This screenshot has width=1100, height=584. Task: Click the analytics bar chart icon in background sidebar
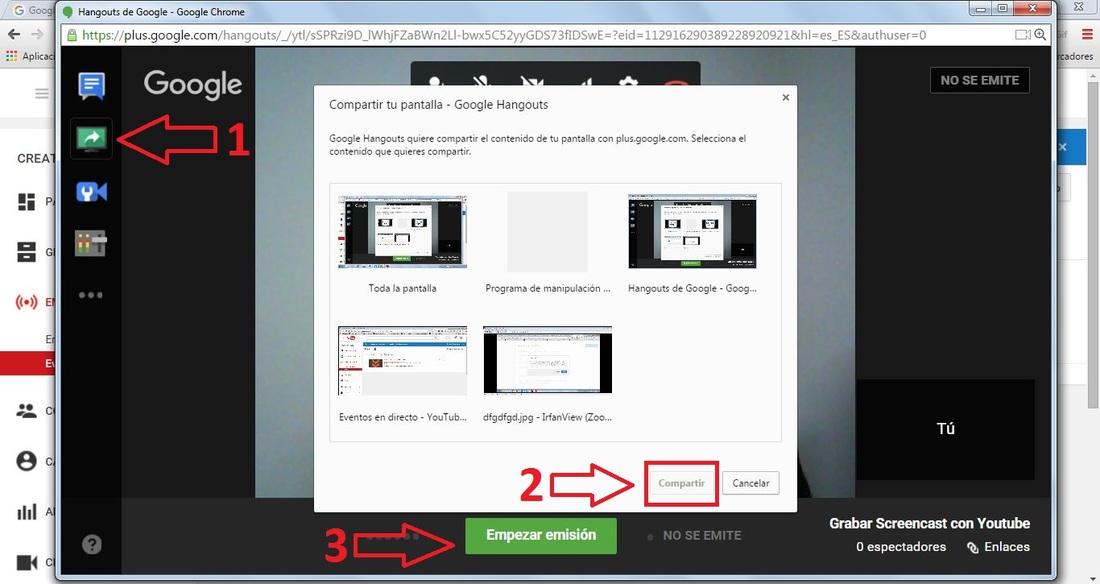tap(27, 512)
